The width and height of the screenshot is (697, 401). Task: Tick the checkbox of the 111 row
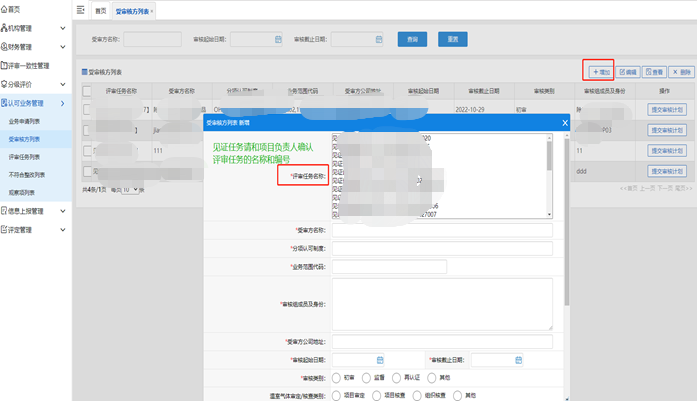pos(87,151)
